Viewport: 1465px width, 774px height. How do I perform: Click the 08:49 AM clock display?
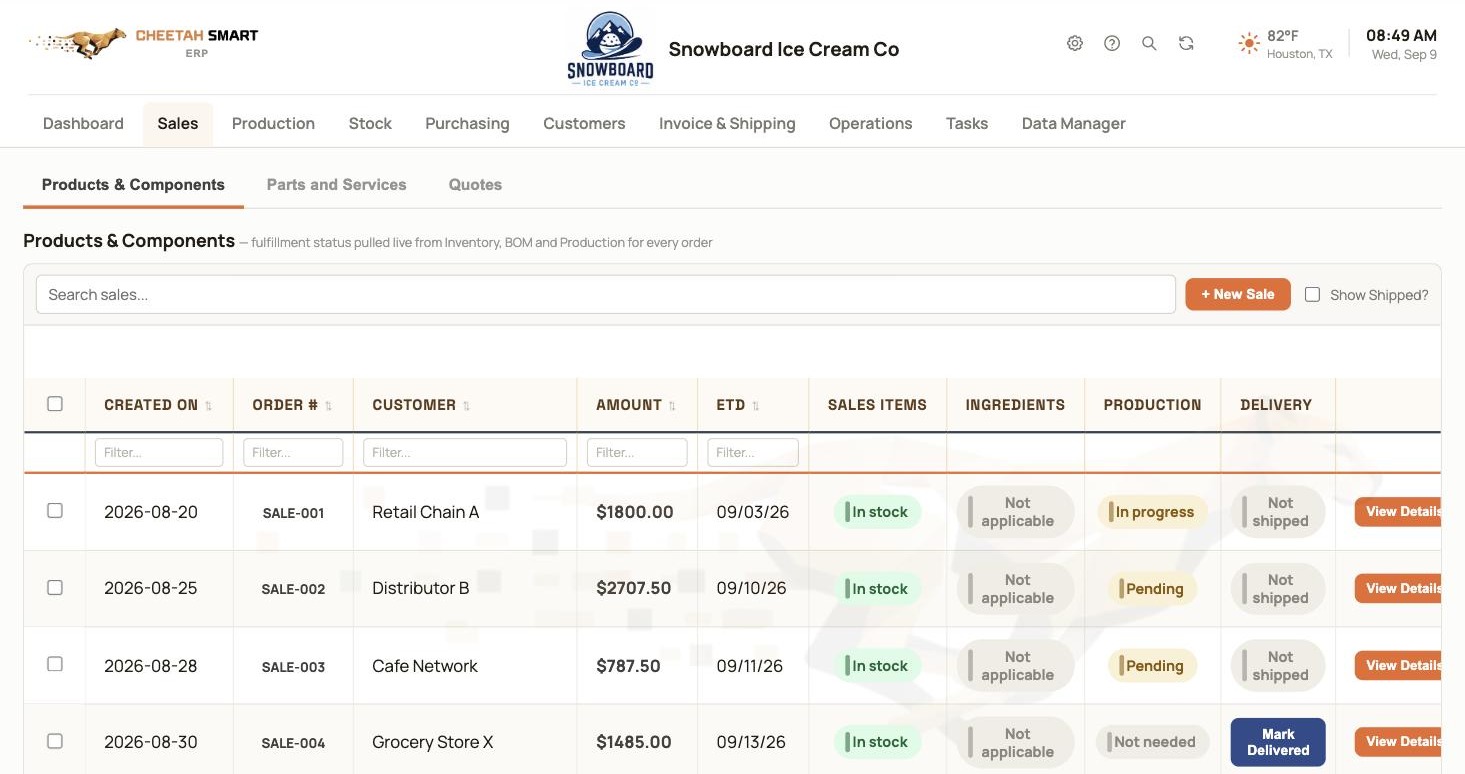tap(1401, 35)
